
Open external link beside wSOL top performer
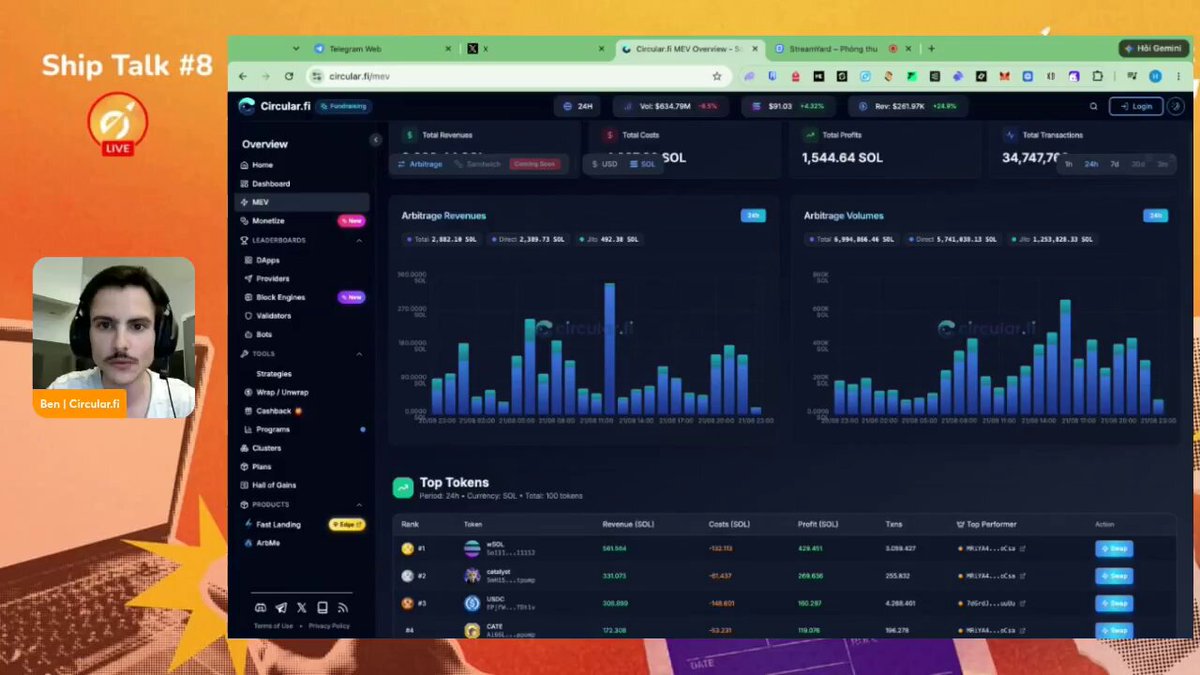pos(1022,548)
